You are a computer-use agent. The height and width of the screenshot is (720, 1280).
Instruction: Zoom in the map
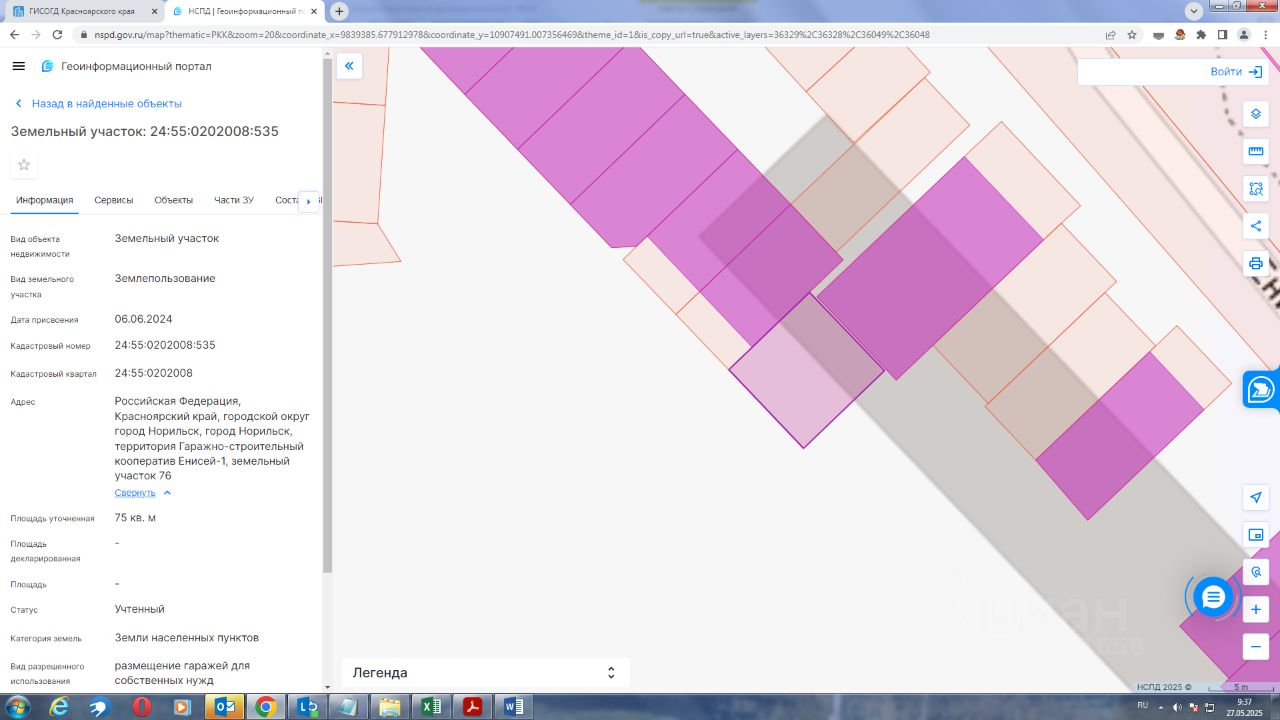tap(1256, 609)
